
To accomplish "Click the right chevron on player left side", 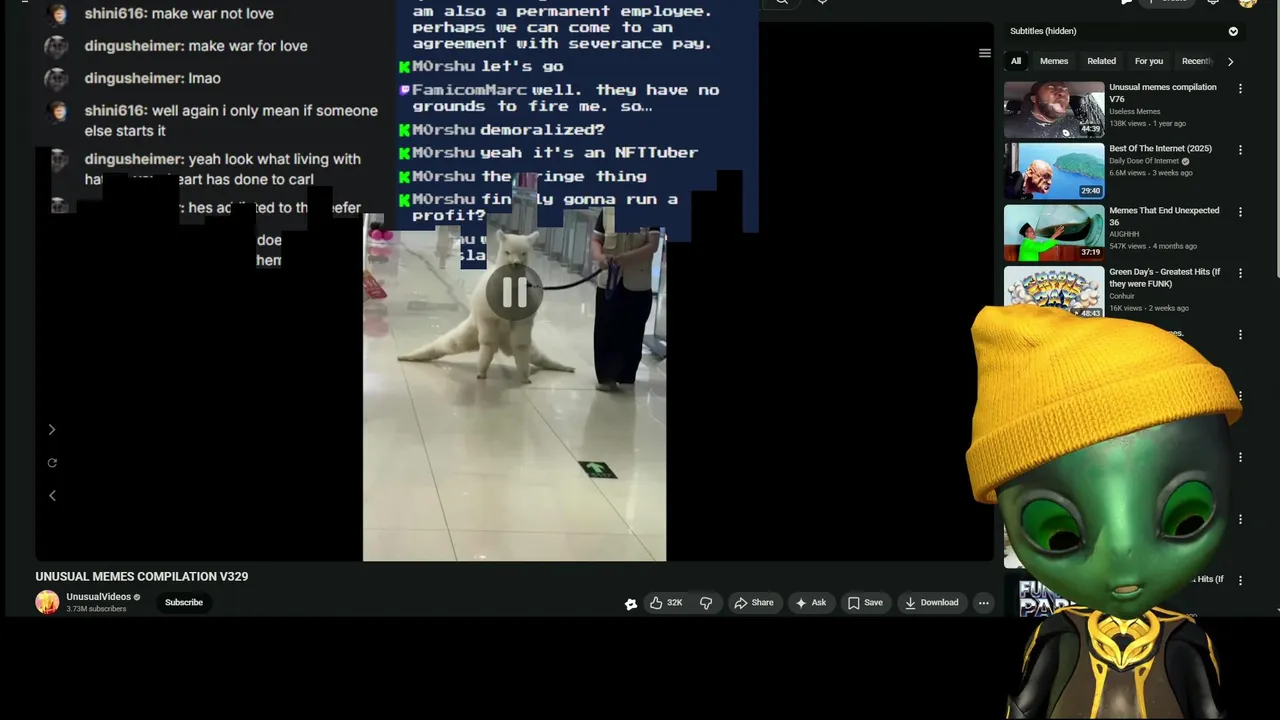I will click(52, 430).
